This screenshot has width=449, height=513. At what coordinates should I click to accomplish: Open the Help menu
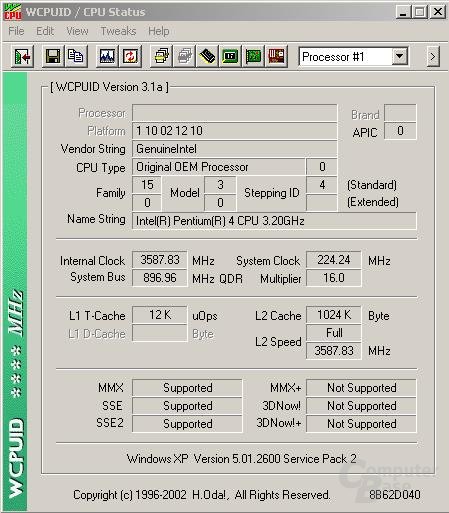coord(159,31)
